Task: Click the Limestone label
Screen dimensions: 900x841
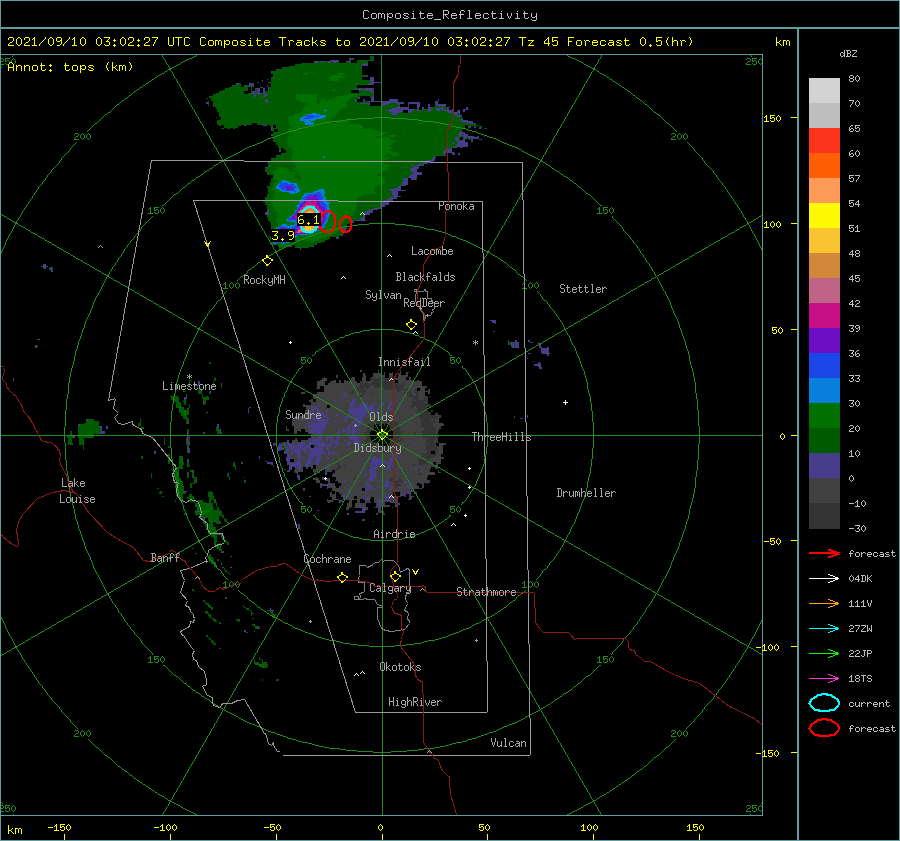Action: coord(189,386)
